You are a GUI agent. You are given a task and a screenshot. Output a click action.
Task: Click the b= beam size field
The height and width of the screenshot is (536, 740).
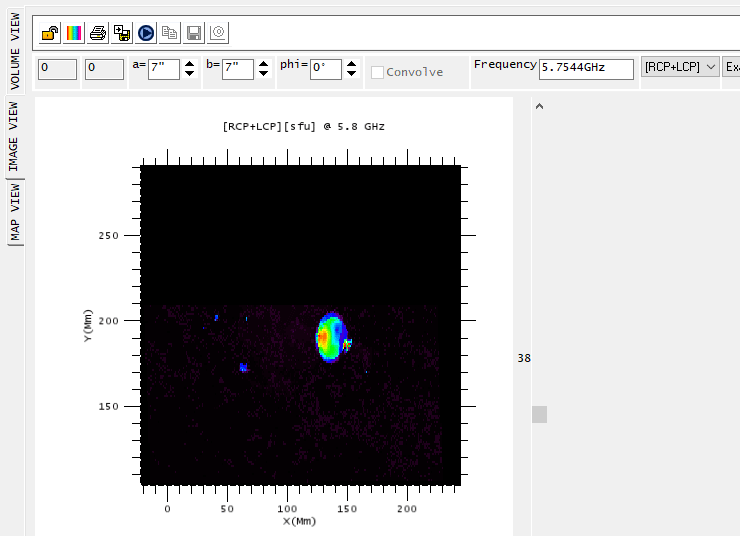click(x=238, y=69)
